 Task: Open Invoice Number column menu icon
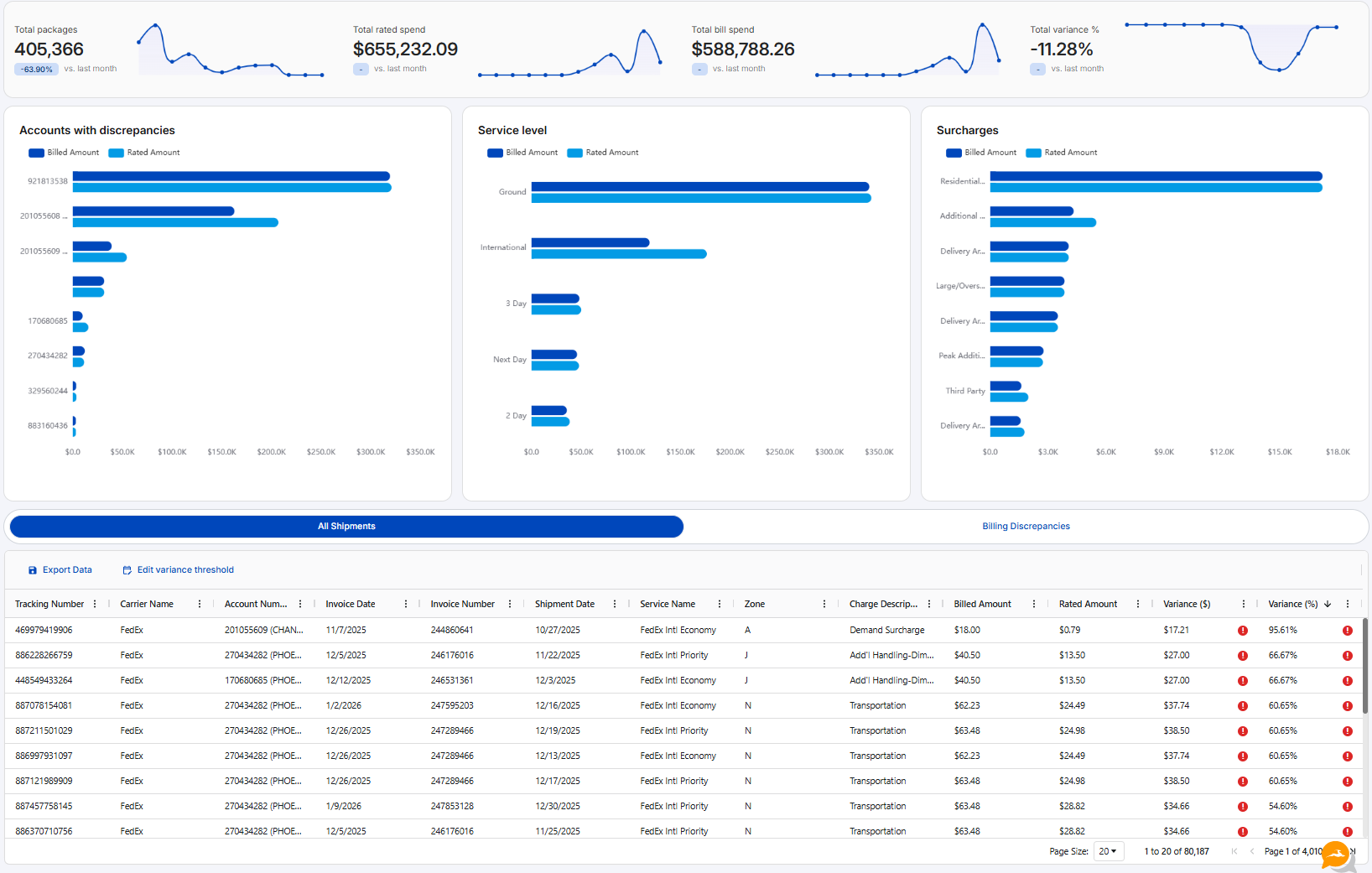point(510,604)
